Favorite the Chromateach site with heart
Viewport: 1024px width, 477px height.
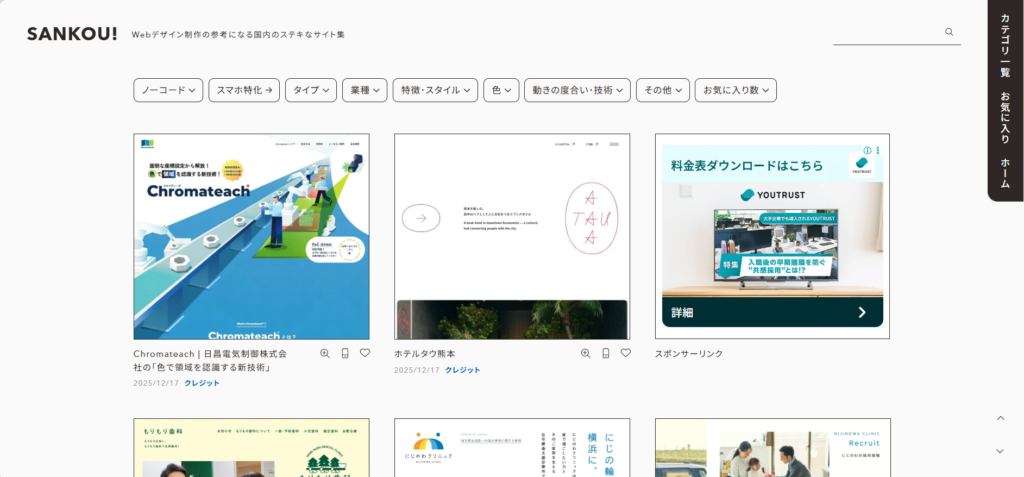(365, 353)
